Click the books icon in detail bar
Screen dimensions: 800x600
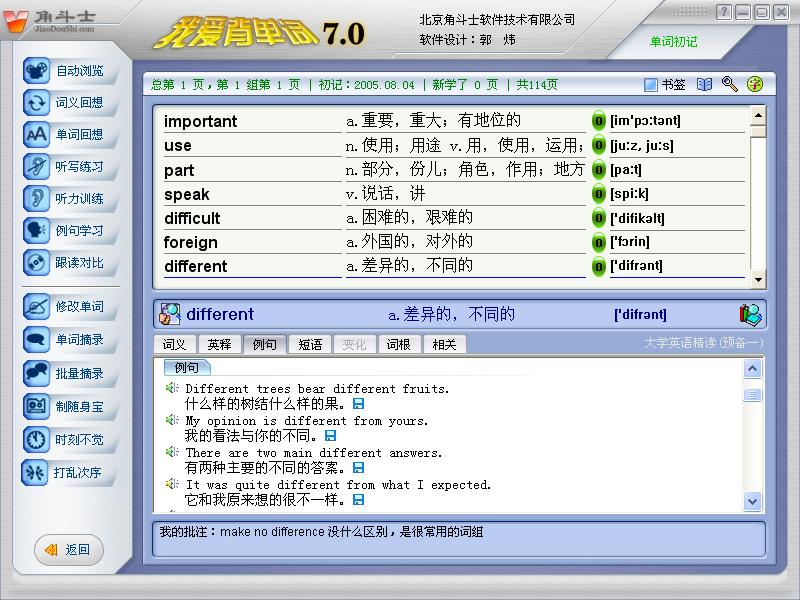coord(751,314)
